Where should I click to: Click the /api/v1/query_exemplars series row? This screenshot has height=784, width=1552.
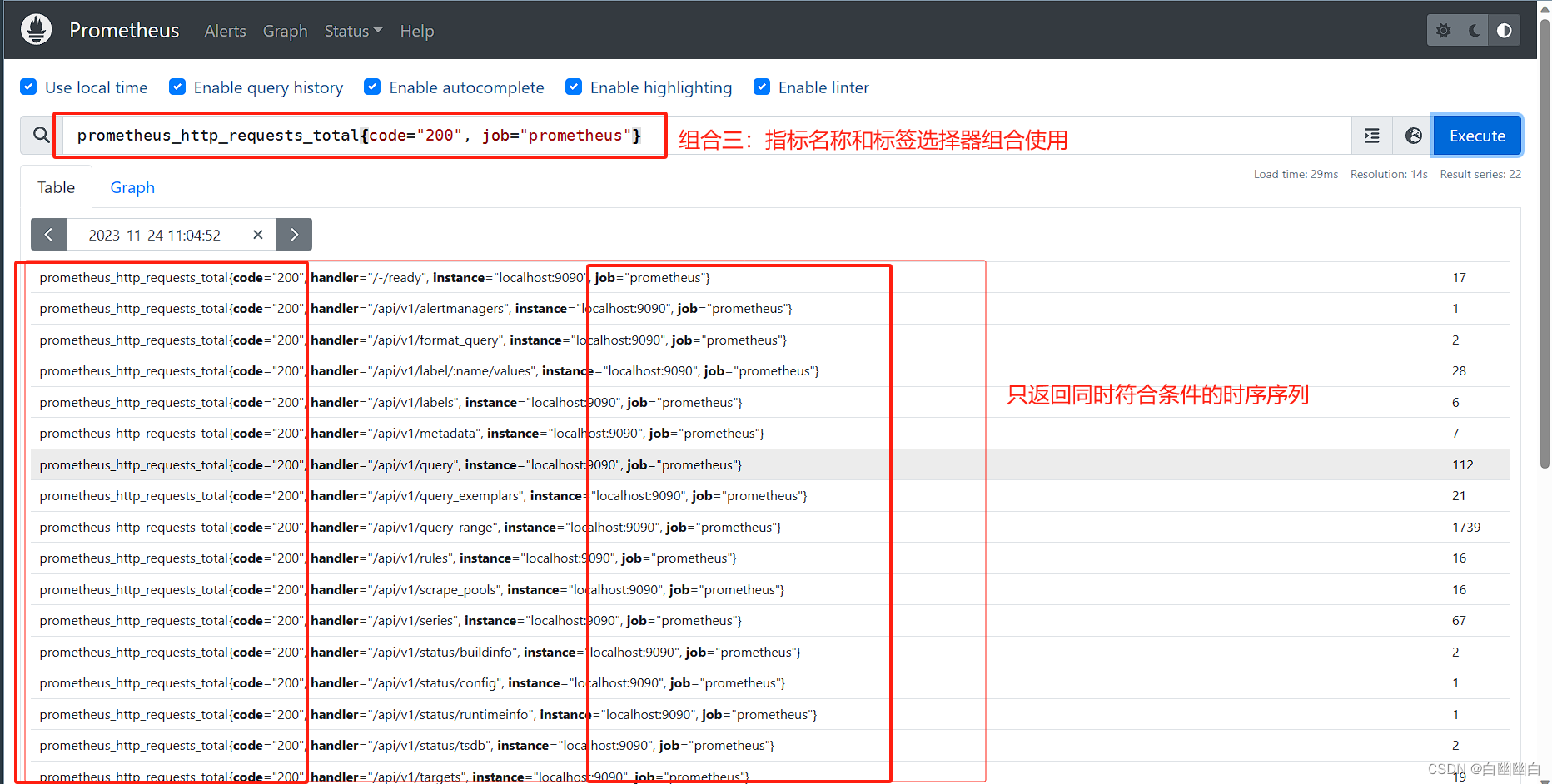(x=770, y=495)
